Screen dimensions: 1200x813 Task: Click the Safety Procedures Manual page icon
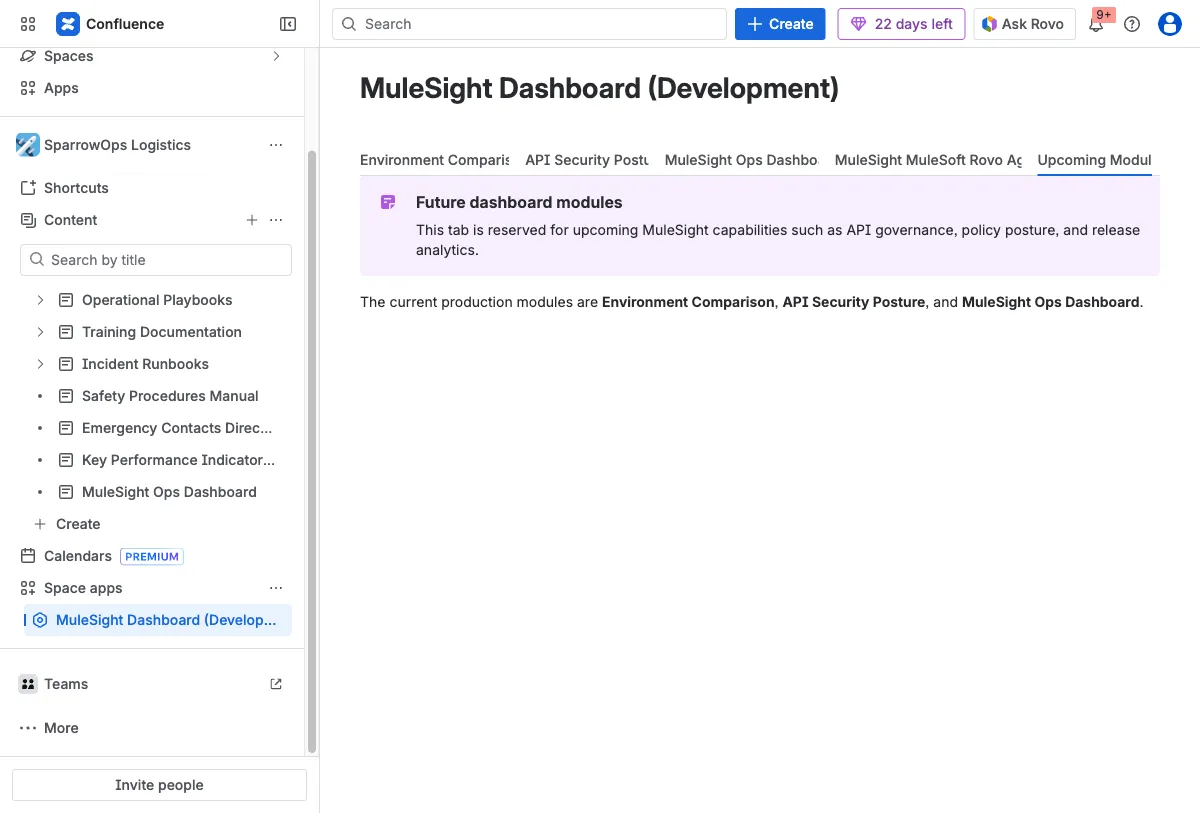click(66, 396)
